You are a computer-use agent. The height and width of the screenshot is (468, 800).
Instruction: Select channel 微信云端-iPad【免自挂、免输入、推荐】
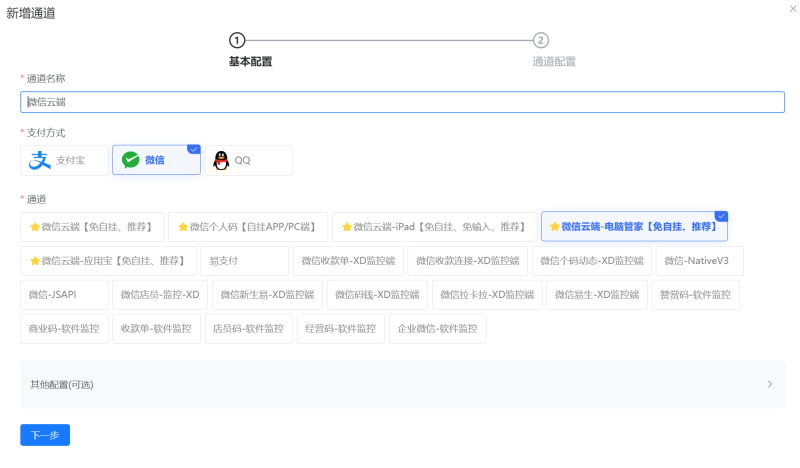pyautogui.click(x=435, y=227)
